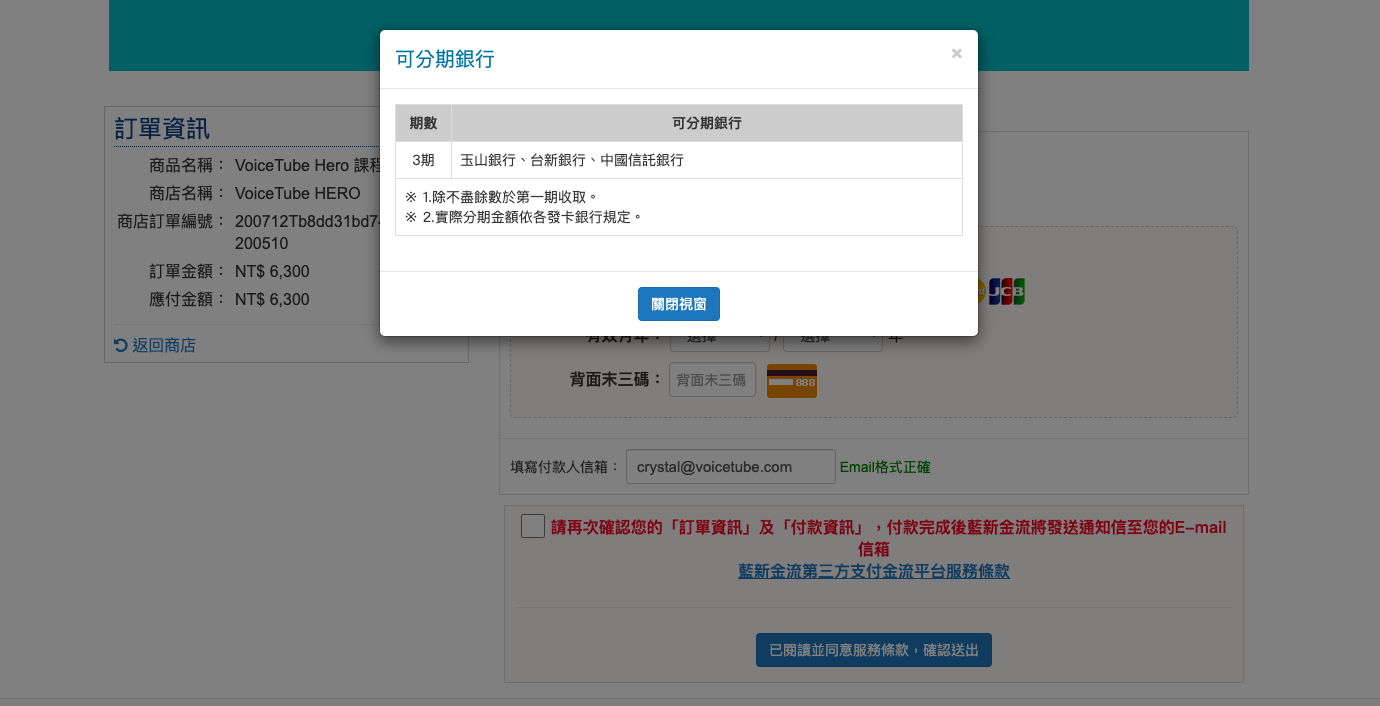Click the 期數 column header

(423, 123)
